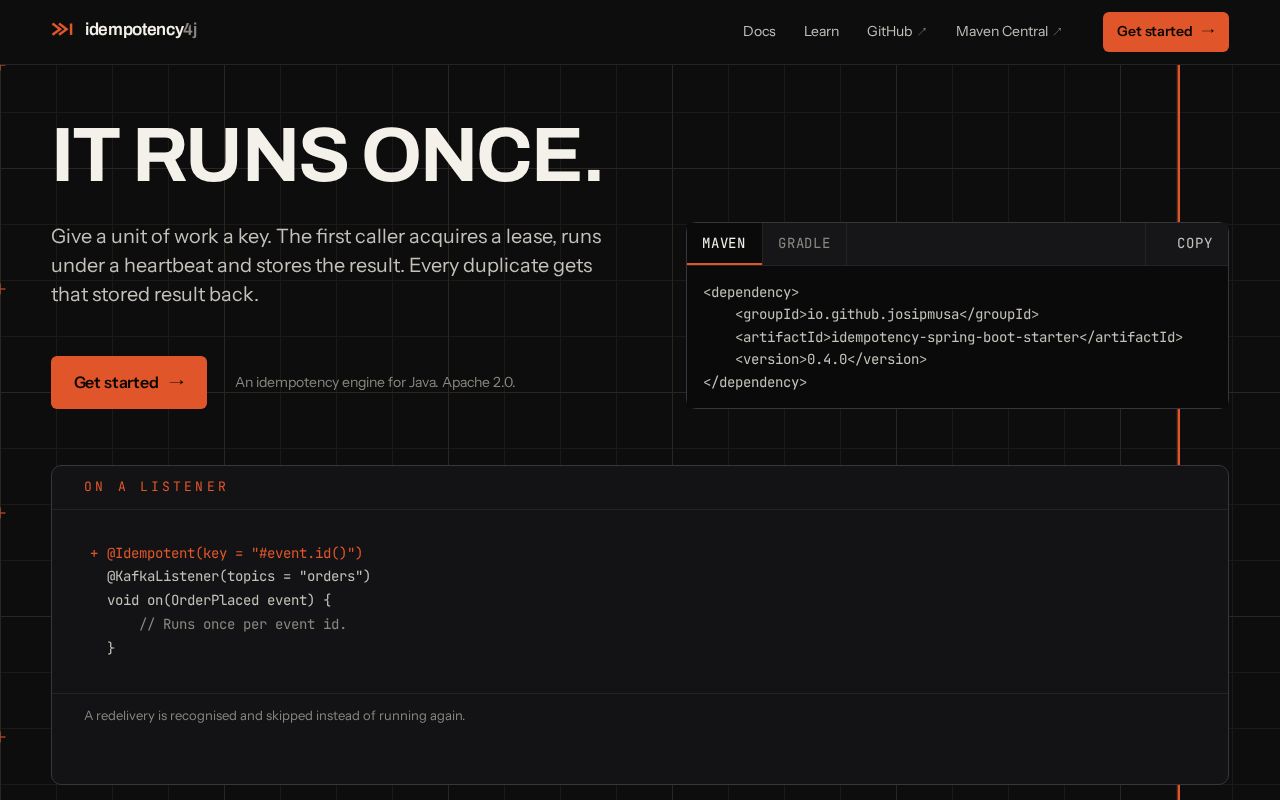Click the version 0.4.0 line
Viewport: 1280px width, 800px height.
click(x=831, y=360)
